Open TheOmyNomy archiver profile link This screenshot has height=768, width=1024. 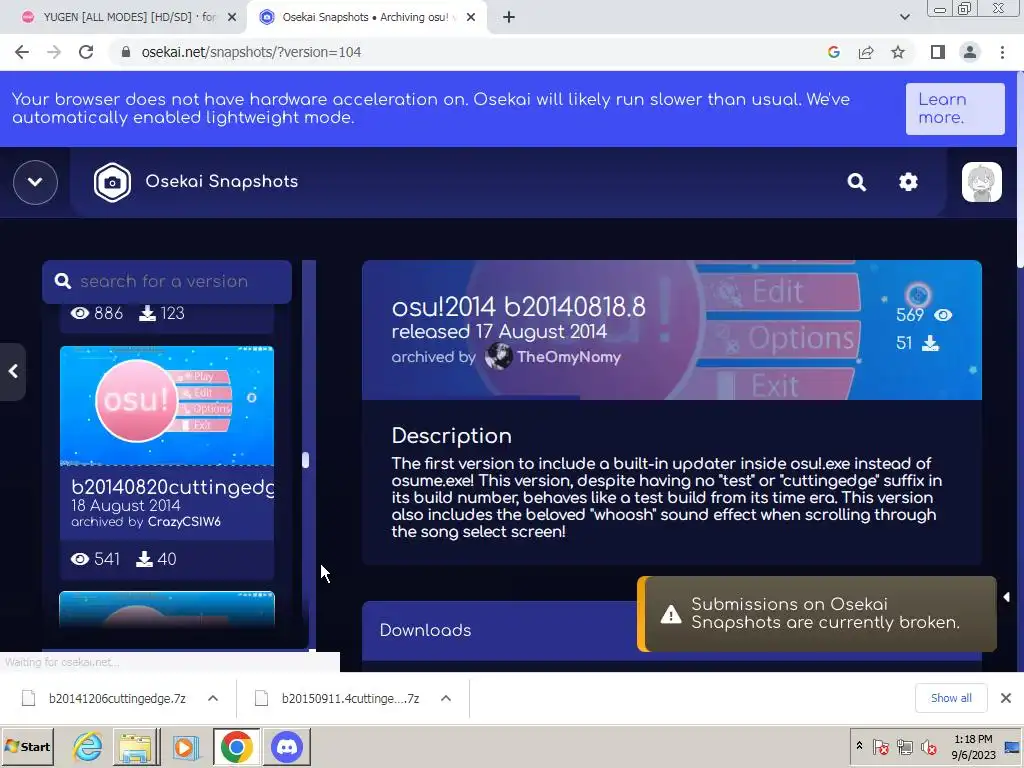point(568,357)
